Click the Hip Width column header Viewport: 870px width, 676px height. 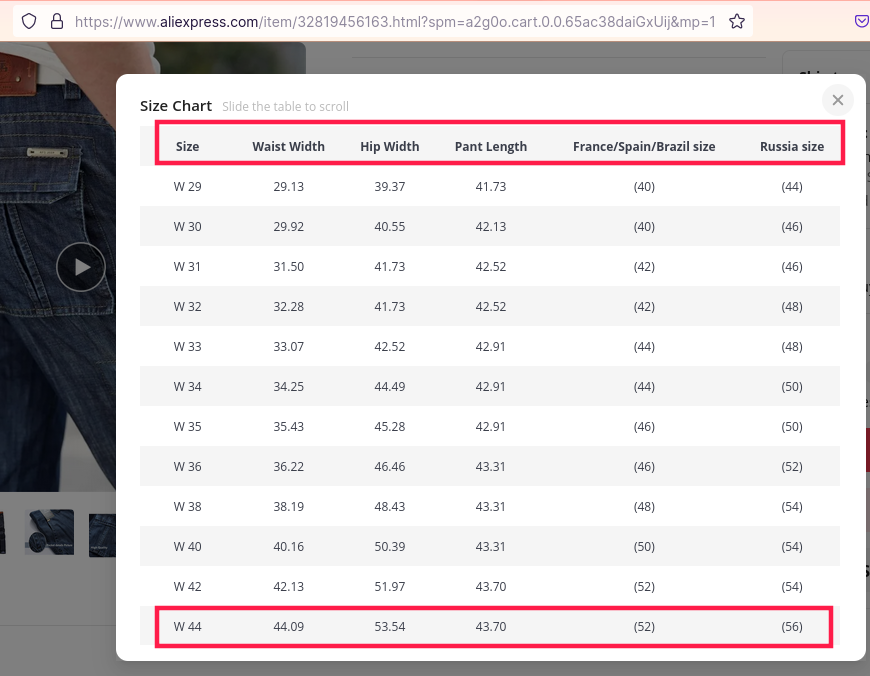click(389, 146)
